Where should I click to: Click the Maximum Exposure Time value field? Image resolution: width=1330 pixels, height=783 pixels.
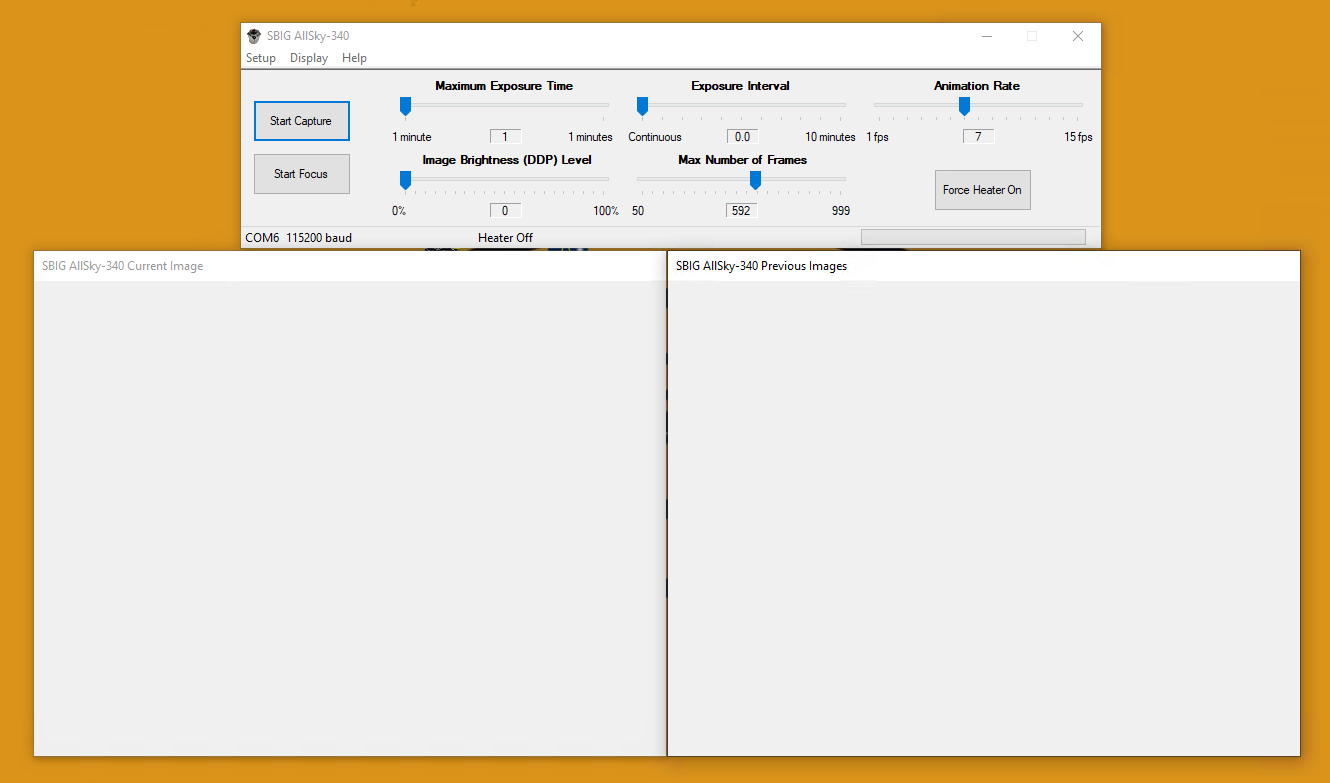[x=505, y=137]
